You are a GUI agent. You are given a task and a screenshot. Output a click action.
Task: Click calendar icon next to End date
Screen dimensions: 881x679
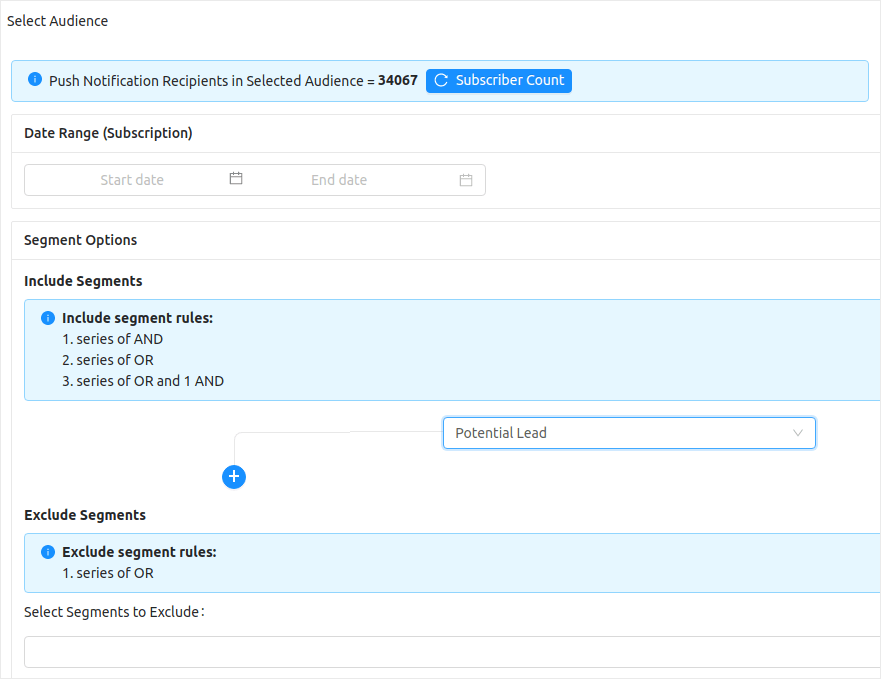tap(466, 180)
